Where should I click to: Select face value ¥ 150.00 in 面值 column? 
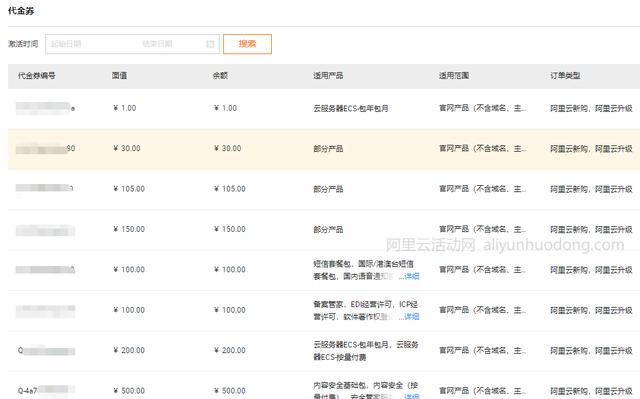129,229
